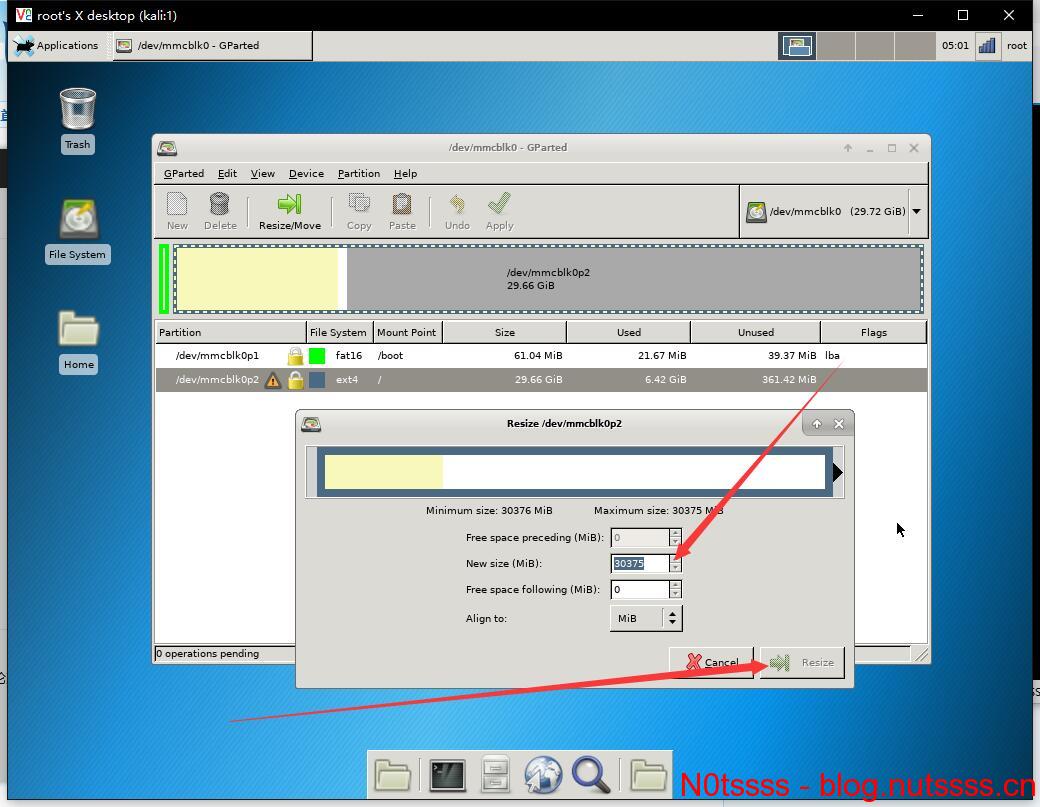1040x807 pixels.
Task: Select the Resize/Move toolbar icon
Action: [290, 204]
